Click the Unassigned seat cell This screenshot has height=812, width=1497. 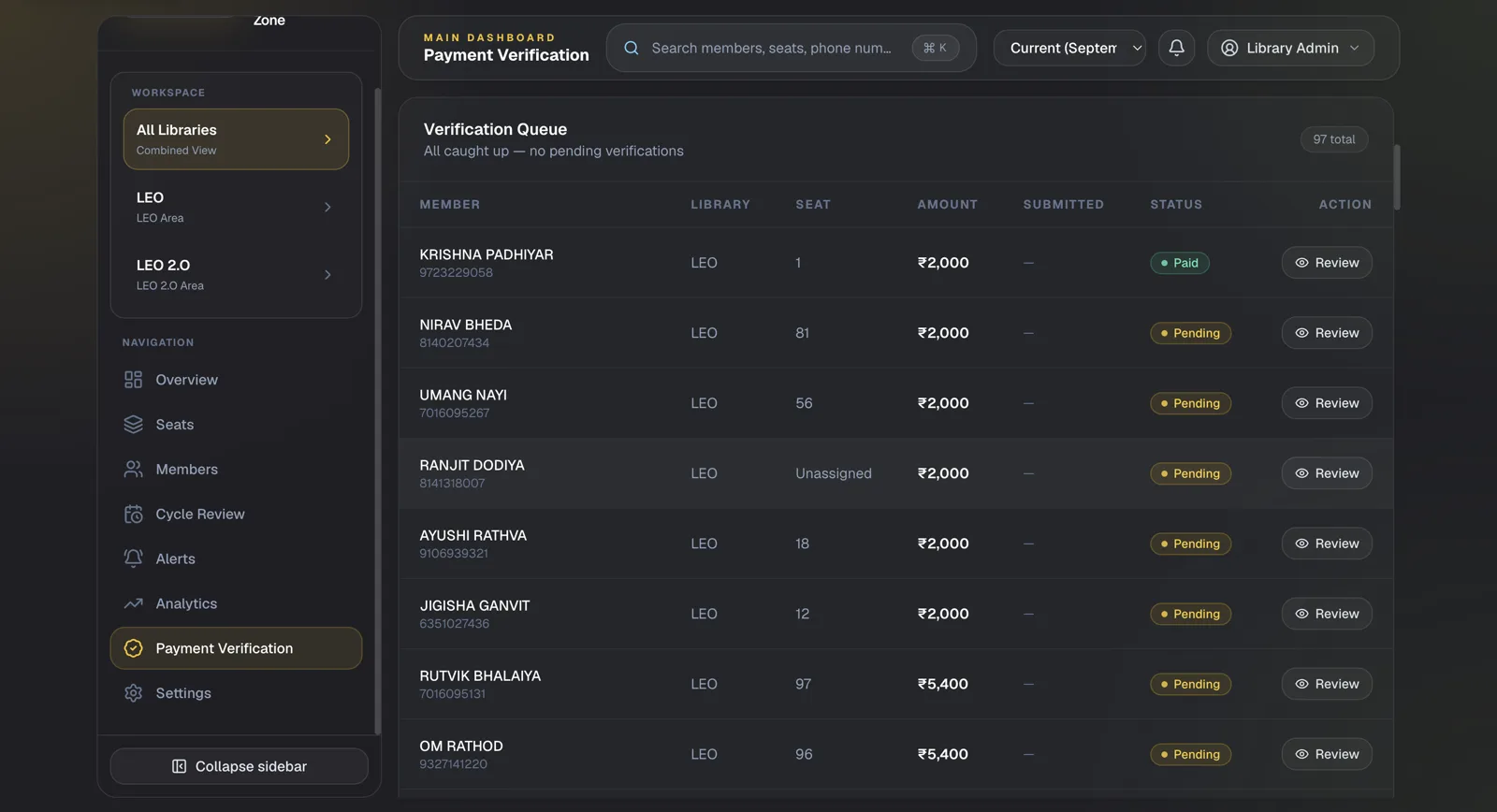click(x=834, y=473)
